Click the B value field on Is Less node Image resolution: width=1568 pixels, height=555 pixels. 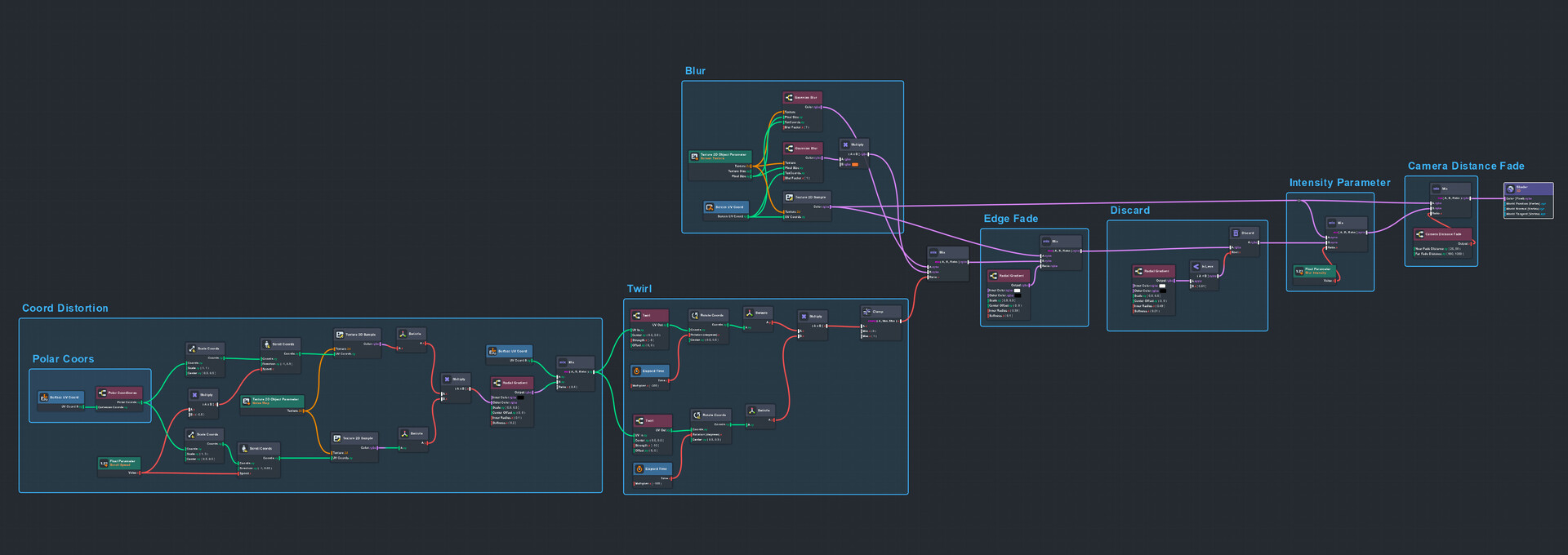(1200, 286)
